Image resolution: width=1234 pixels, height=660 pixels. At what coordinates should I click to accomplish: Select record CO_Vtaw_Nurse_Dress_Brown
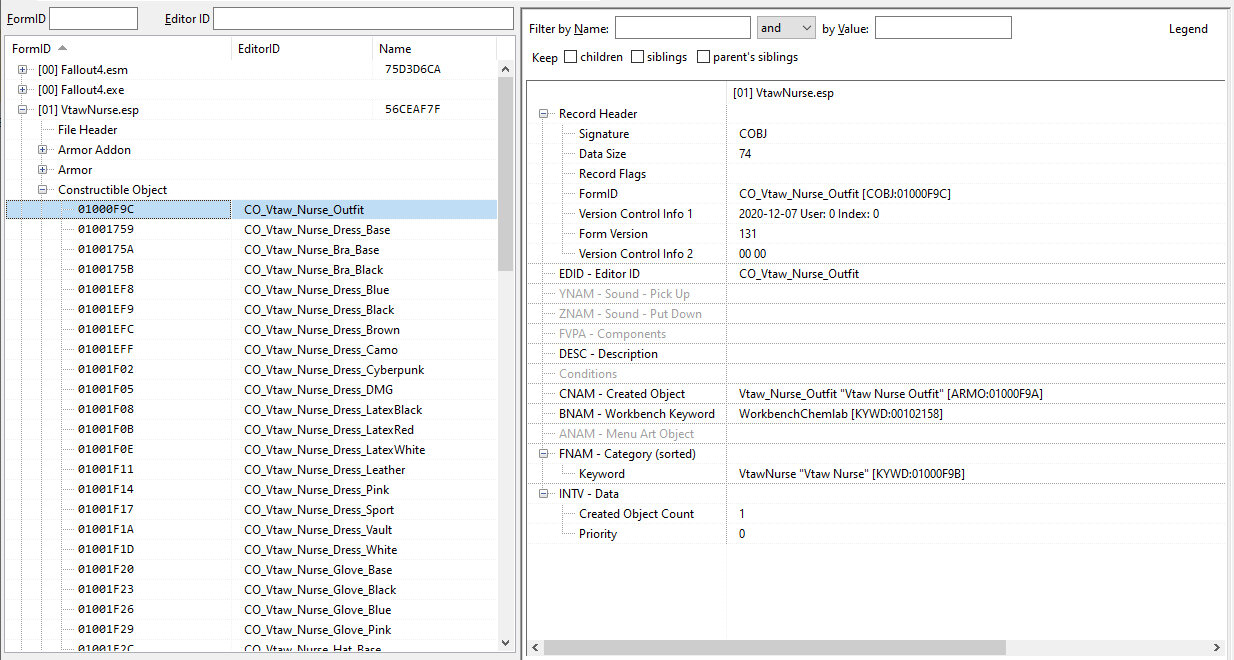[251, 330]
